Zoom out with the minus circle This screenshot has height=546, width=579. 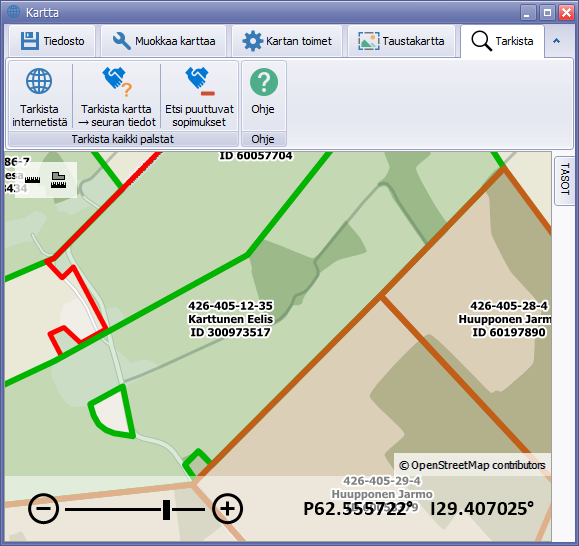pyautogui.click(x=44, y=509)
